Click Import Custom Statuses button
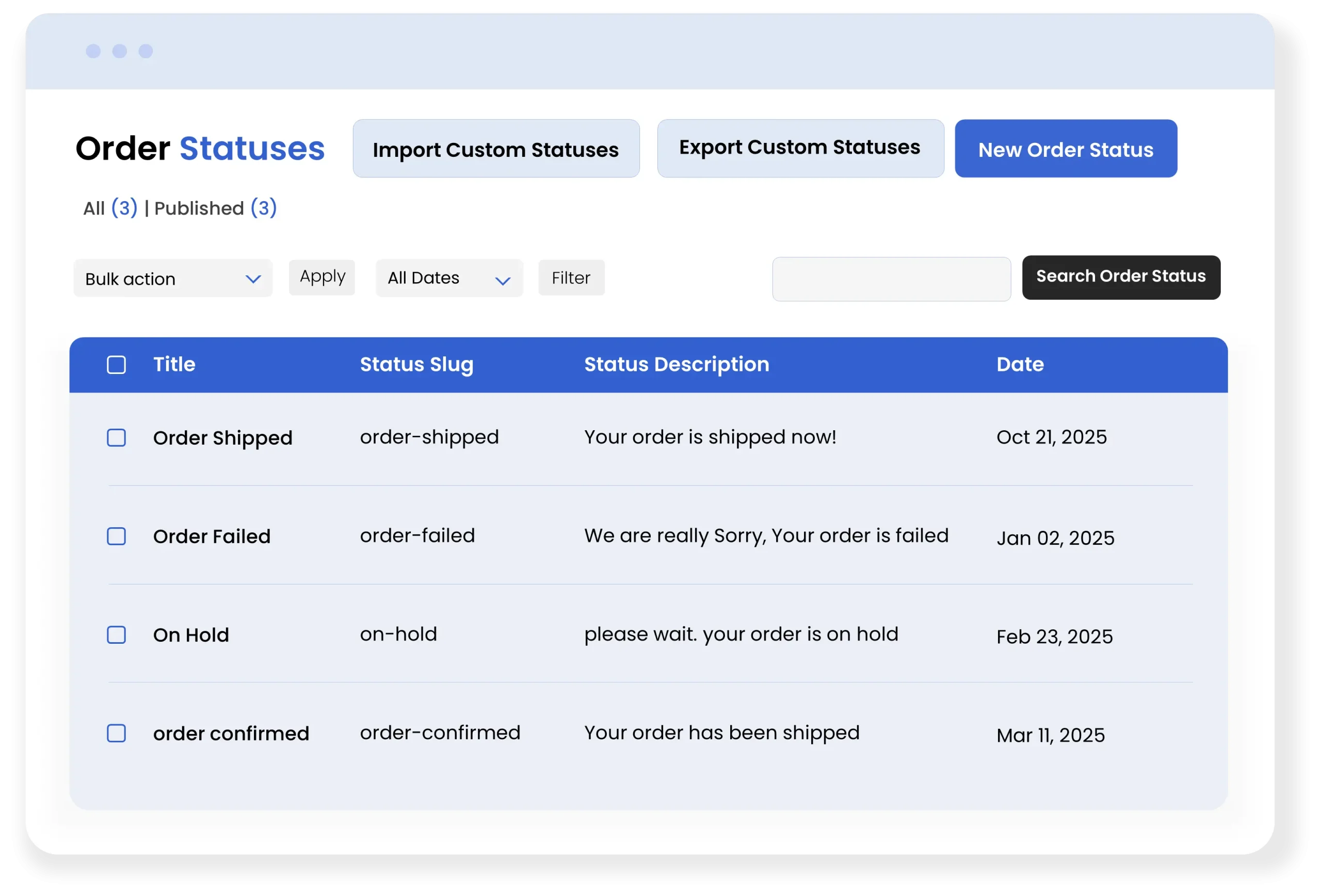Viewport: 1321px width, 896px height. [496, 149]
